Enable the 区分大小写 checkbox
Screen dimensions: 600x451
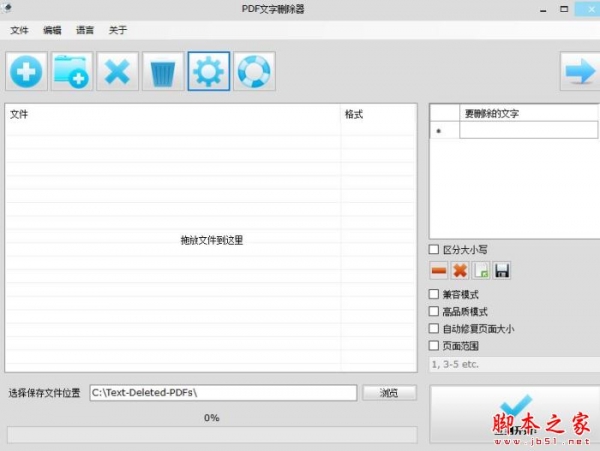[x=434, y=250]
